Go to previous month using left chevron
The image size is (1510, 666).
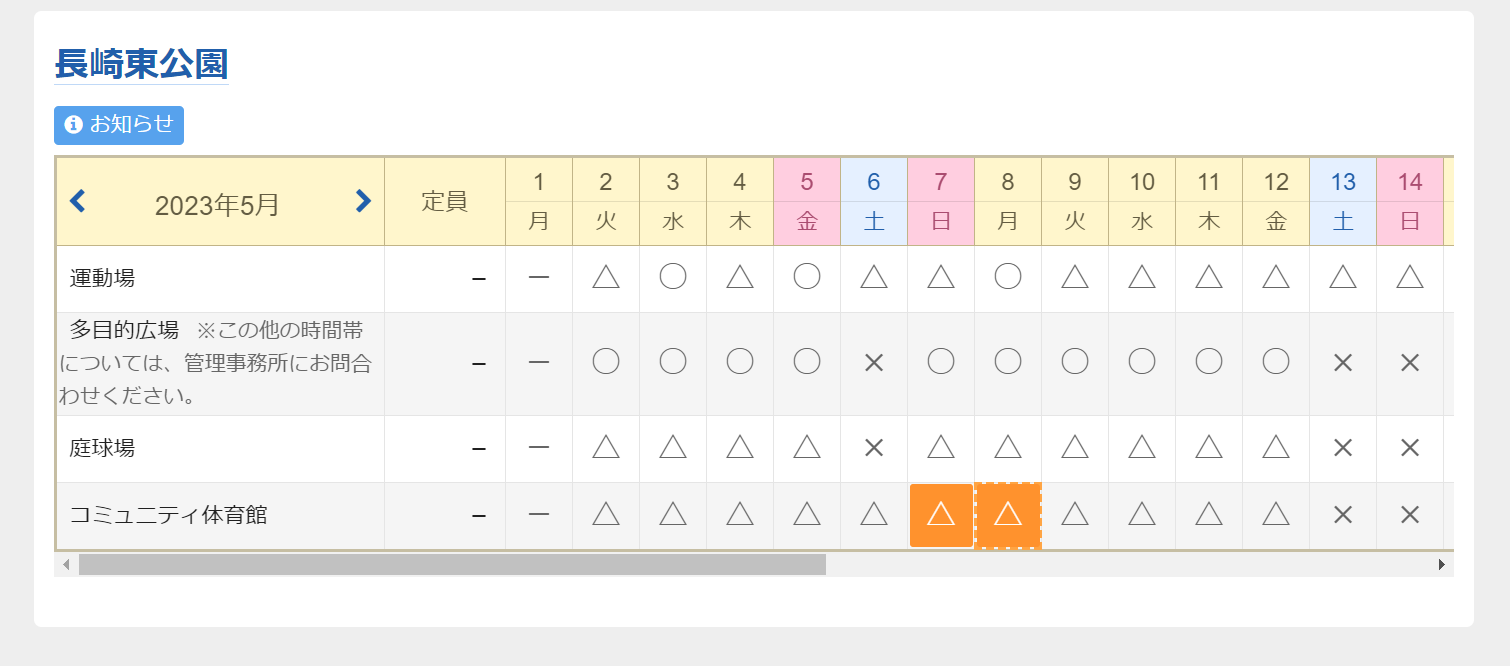pyautogui.click(x=78, y=202)
